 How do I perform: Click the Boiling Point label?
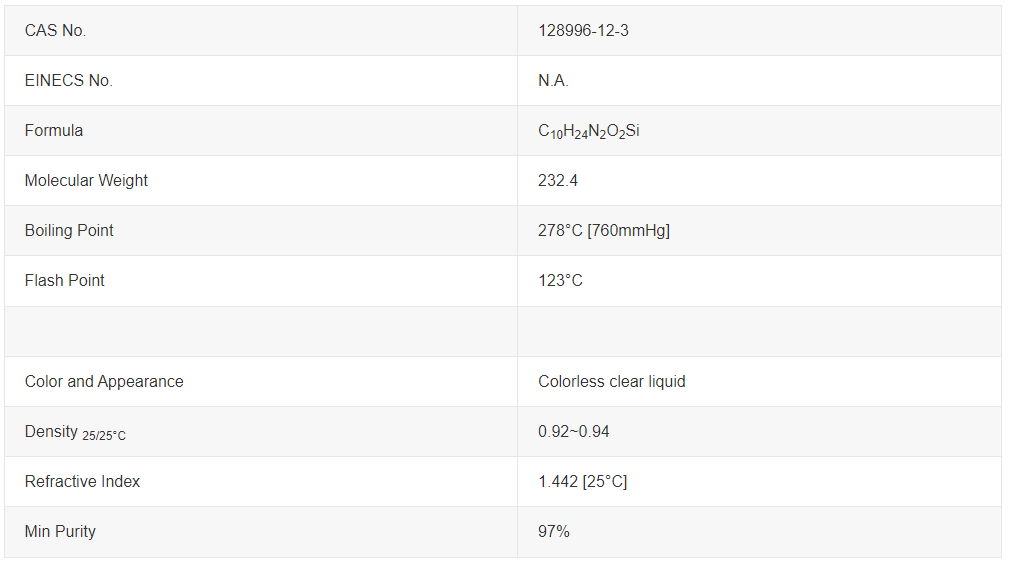[x=69, y=230]
